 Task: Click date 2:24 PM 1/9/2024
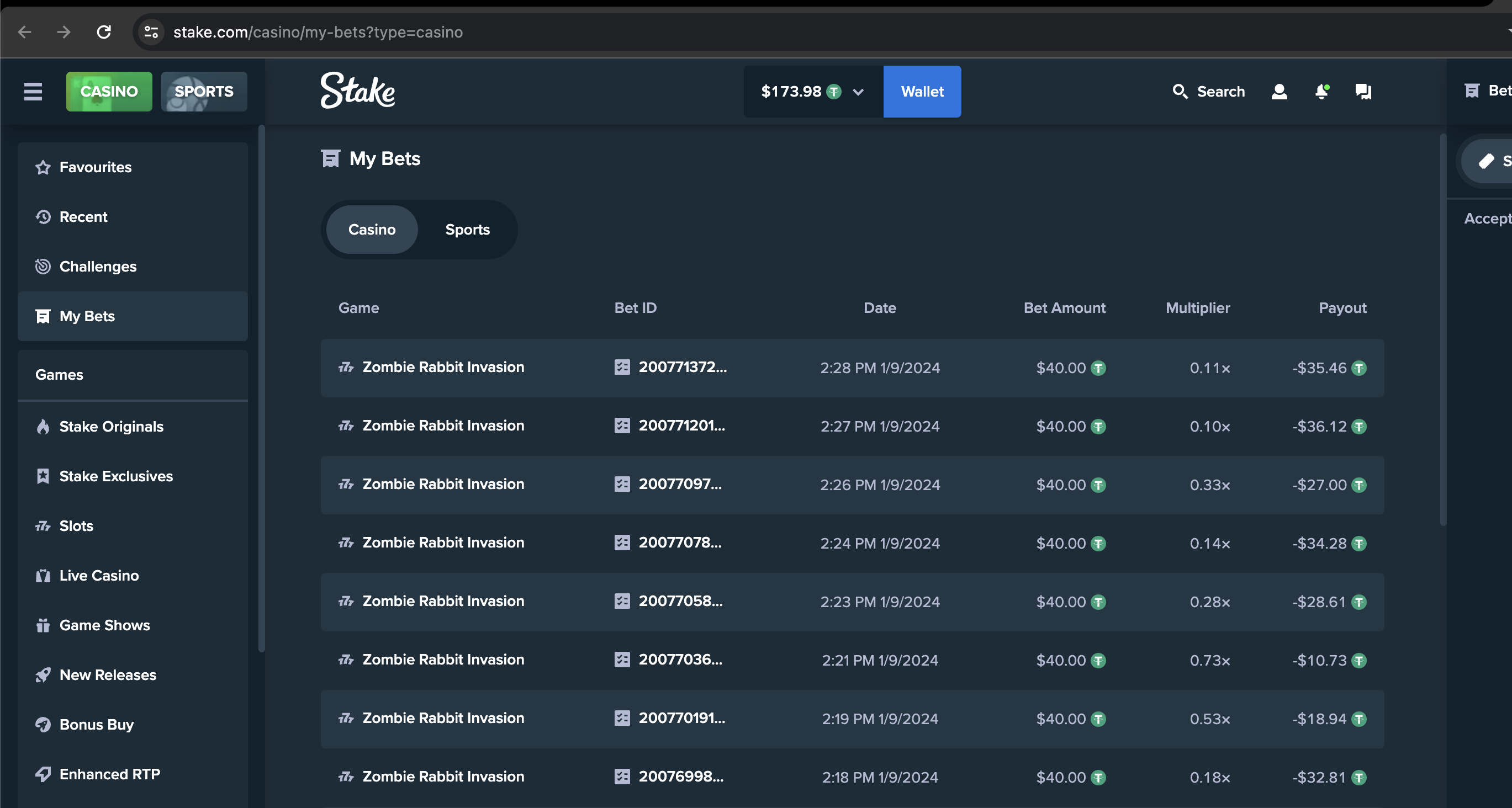point(880,544)
